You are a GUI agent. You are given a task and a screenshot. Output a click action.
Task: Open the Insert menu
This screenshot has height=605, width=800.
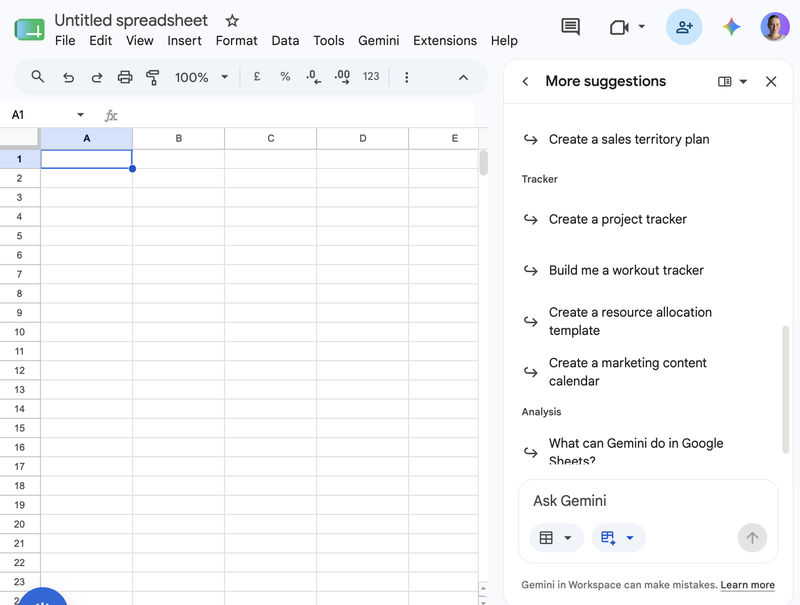pyautogui.click(x=184, y=40)
